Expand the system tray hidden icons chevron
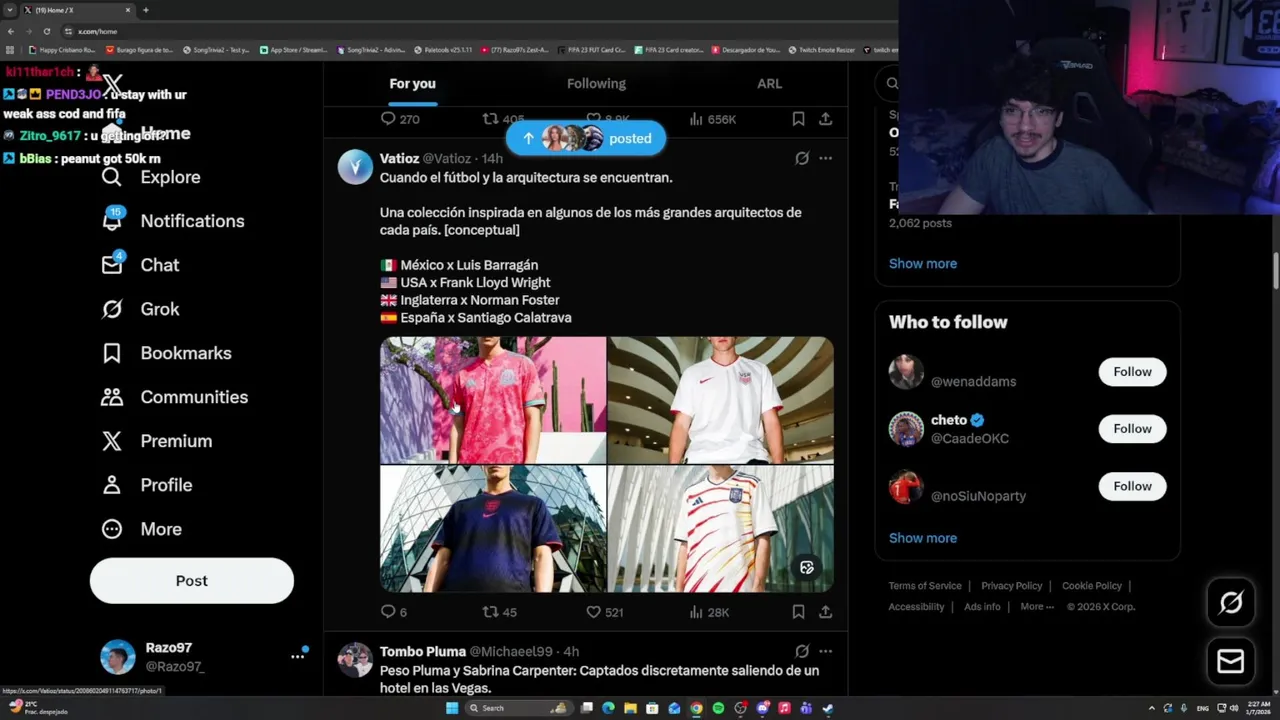The height and width of the screenshot is (720, 1280). [x=1151, y=708]
